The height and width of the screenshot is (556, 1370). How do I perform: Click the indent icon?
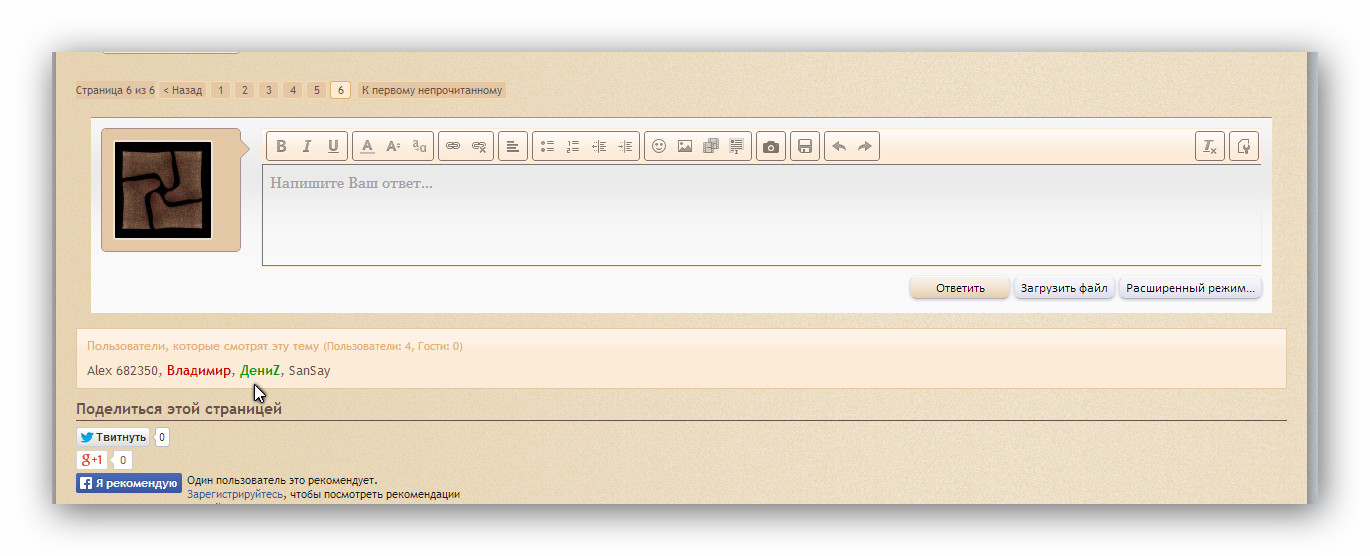[625, 146]
